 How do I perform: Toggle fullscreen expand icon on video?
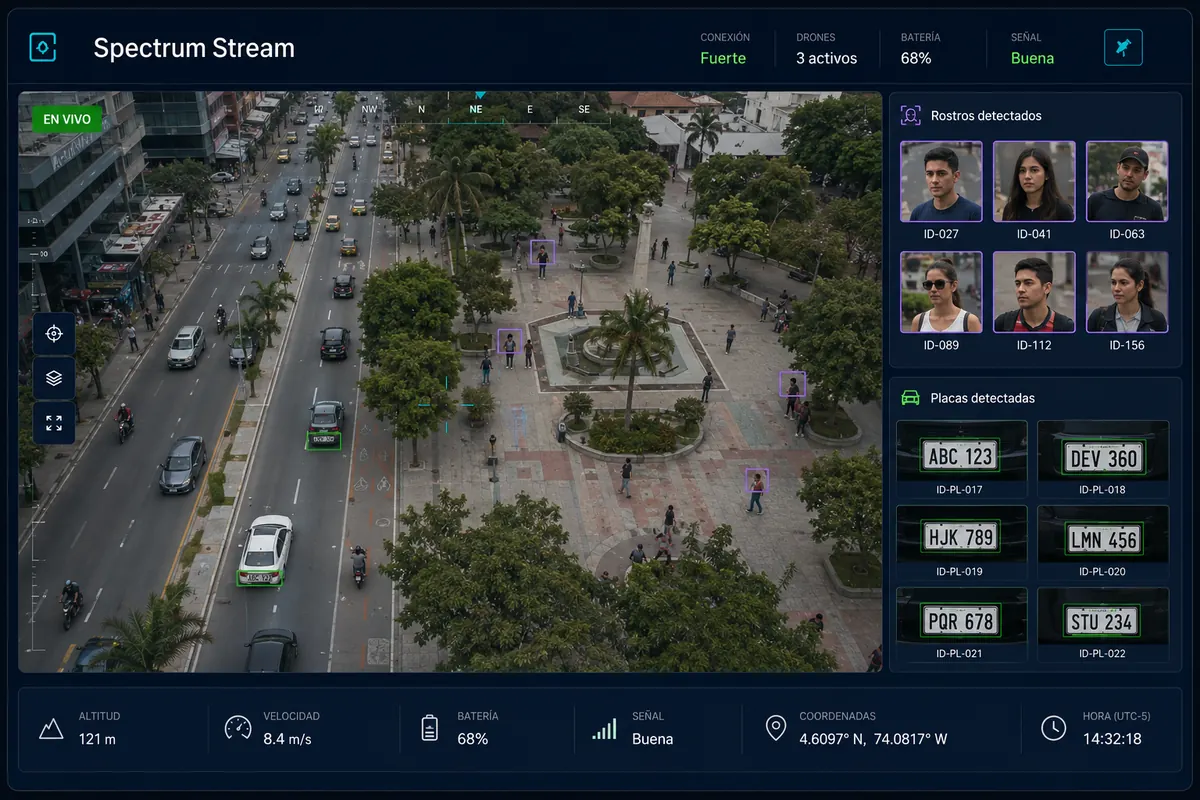(x=54, y=423)
